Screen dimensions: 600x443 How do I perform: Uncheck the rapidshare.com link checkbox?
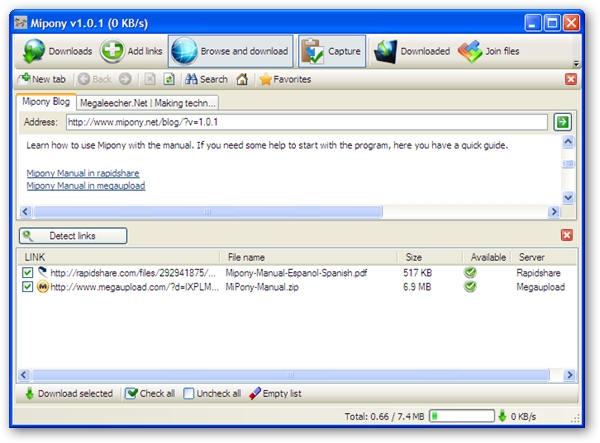pos(27,273)
